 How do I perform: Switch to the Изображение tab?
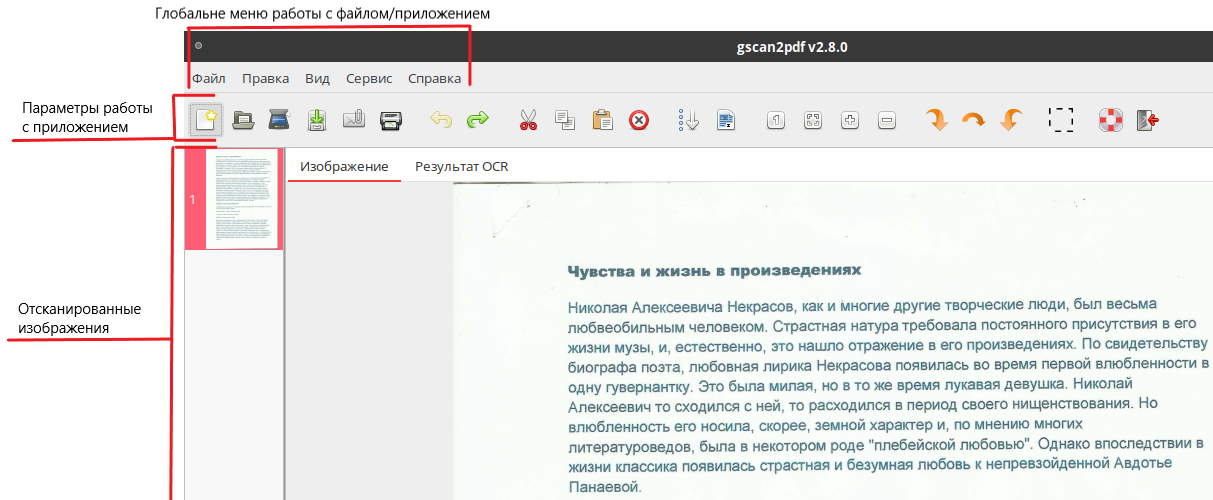[344, 167]
